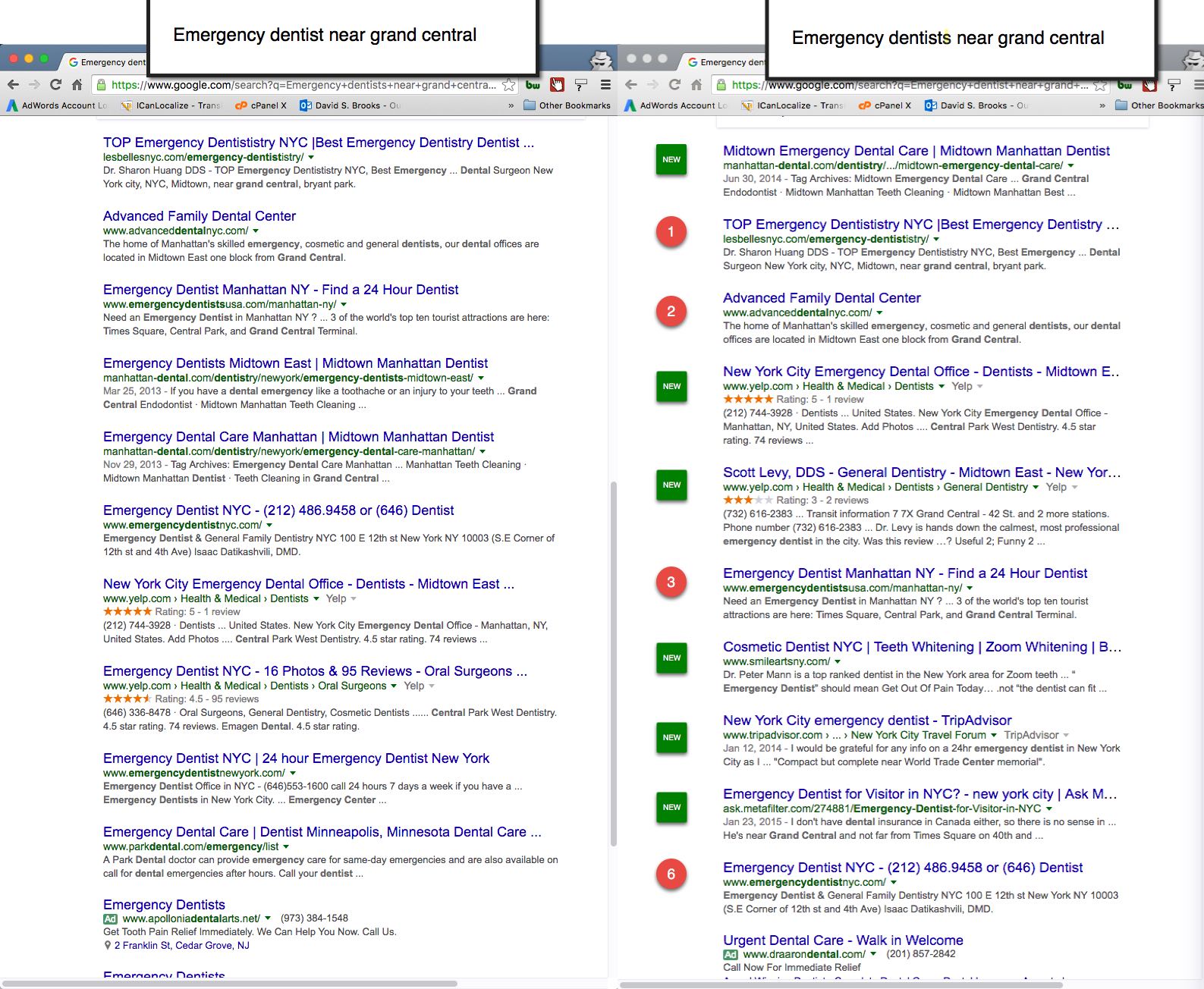Reload the page in right browser window
This screenshot has height=989, width=1204.
click(674, 85)
